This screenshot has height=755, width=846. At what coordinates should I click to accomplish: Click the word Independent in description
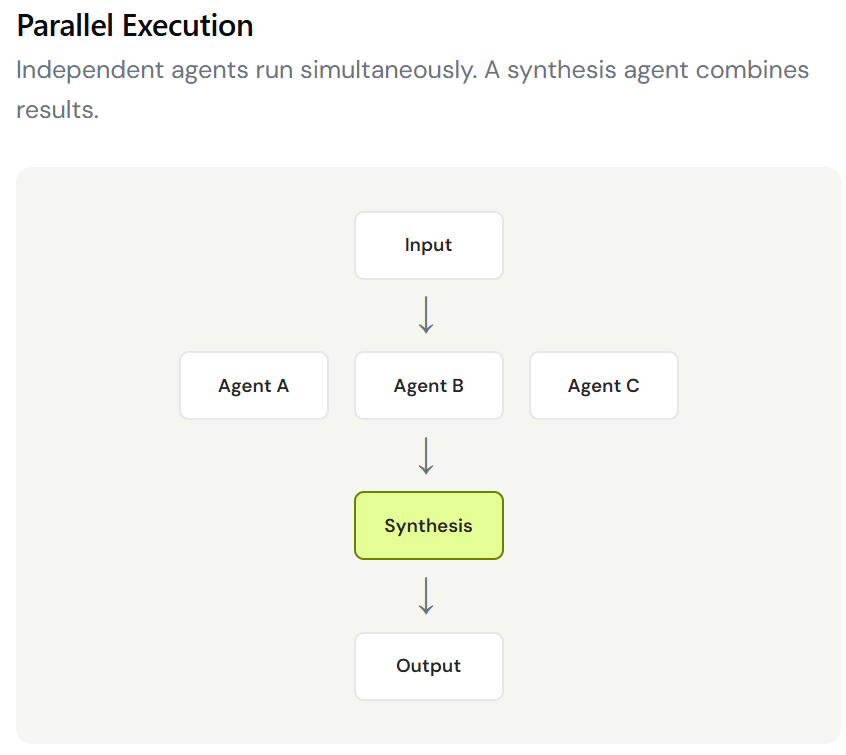(90, 71)
